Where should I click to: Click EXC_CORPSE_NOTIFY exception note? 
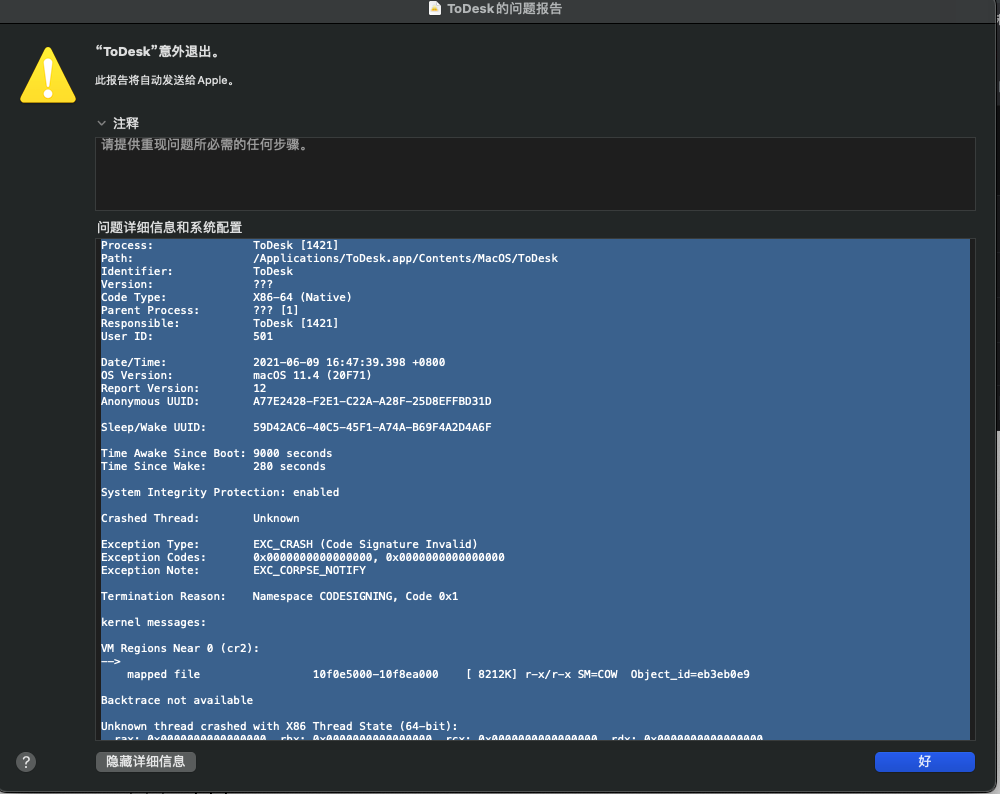[309, 570]
